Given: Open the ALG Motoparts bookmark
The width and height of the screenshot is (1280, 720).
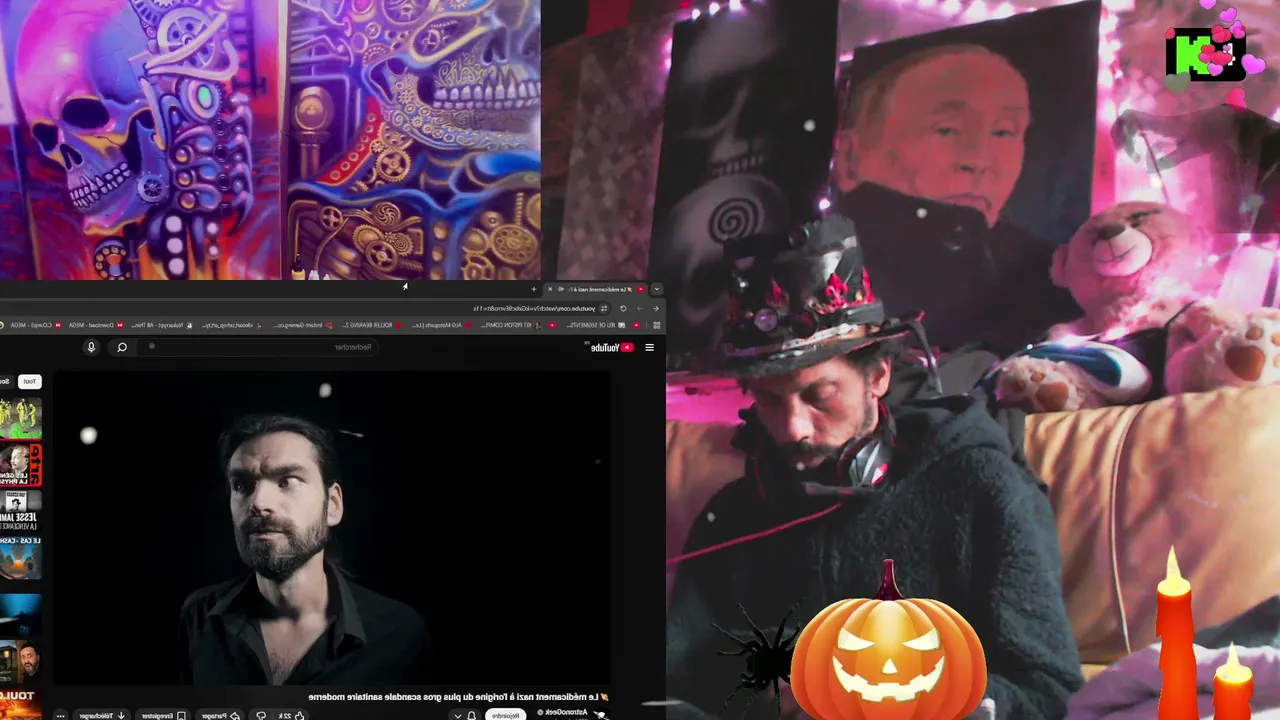Looking at the screenshot, I should pyautogui.click(x=440, y=325).
